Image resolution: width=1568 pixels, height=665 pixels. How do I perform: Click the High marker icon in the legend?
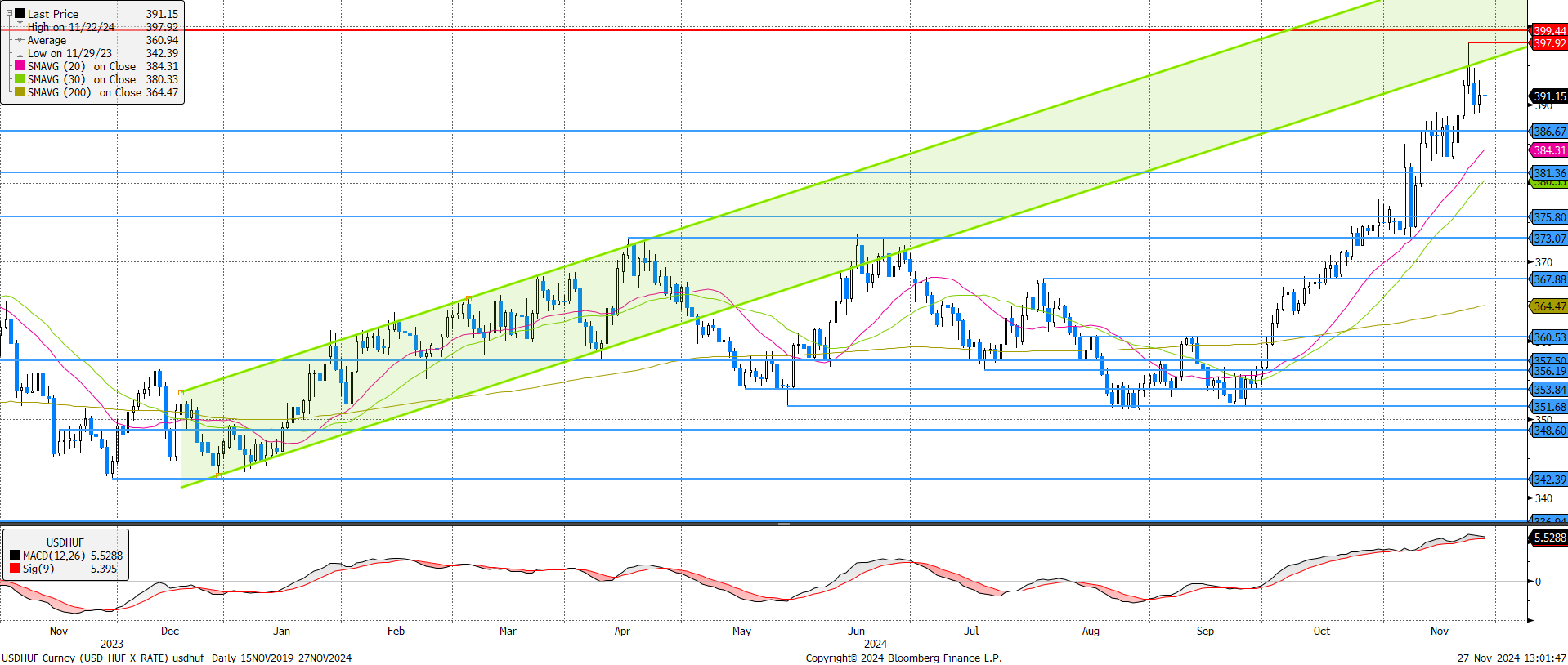tap(20, 27)
